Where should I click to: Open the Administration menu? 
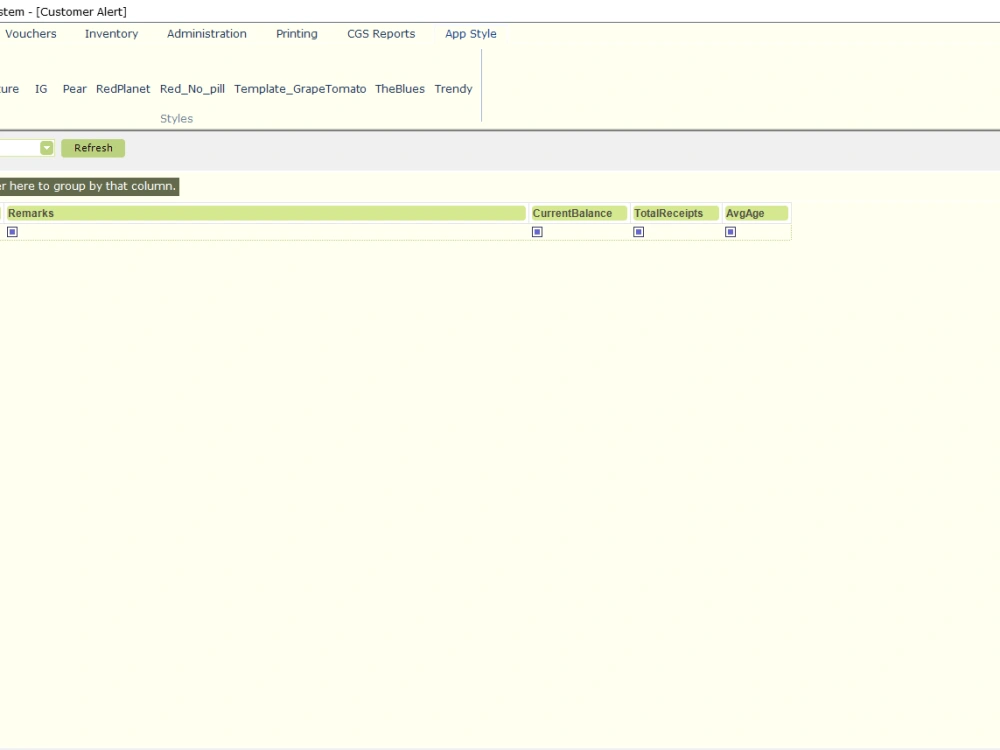coord(207,34)
